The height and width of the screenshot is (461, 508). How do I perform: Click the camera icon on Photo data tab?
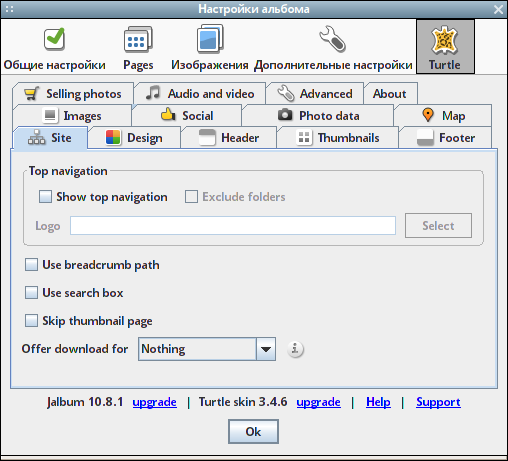[x=285, y=115]
